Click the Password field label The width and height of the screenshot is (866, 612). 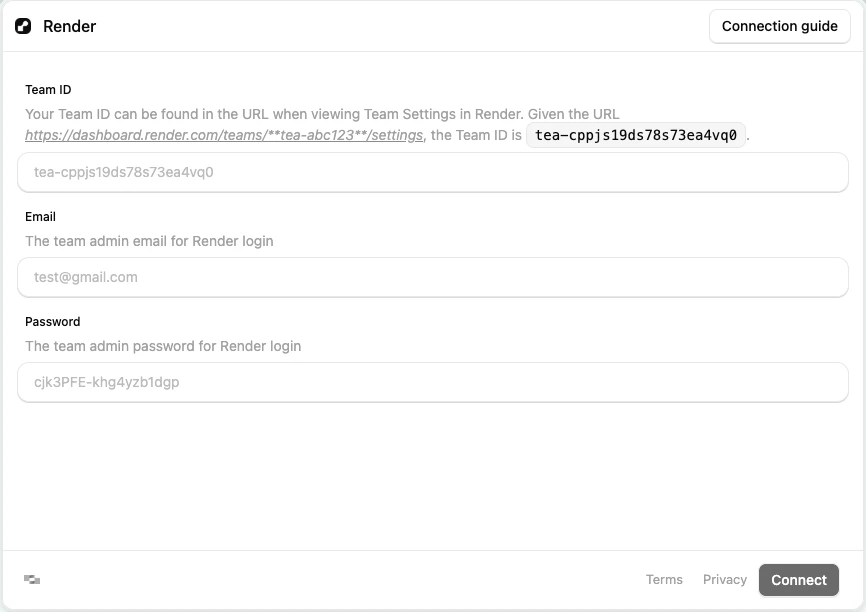click(x=52, y=321)
